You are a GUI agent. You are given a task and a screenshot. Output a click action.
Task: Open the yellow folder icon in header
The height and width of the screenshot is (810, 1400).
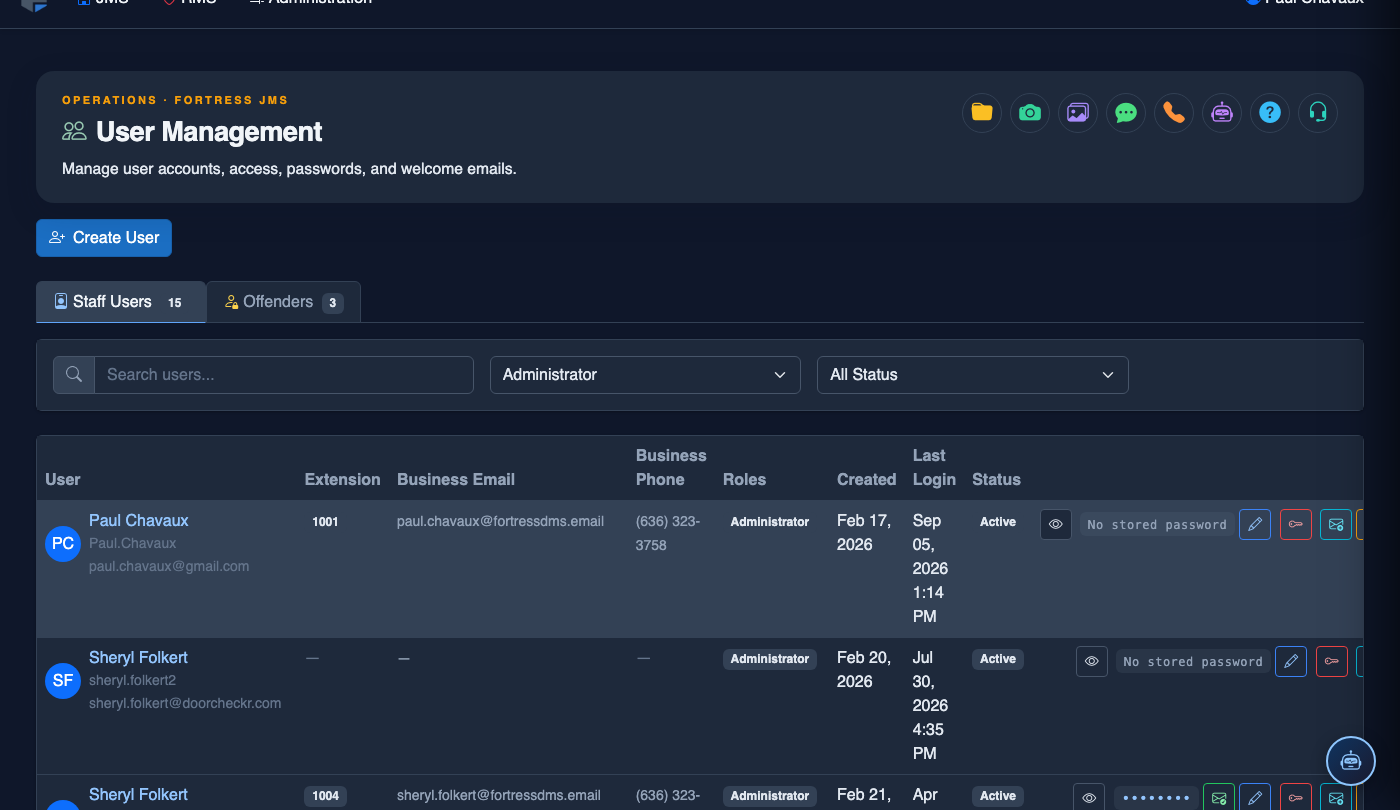tap(982, 113)
